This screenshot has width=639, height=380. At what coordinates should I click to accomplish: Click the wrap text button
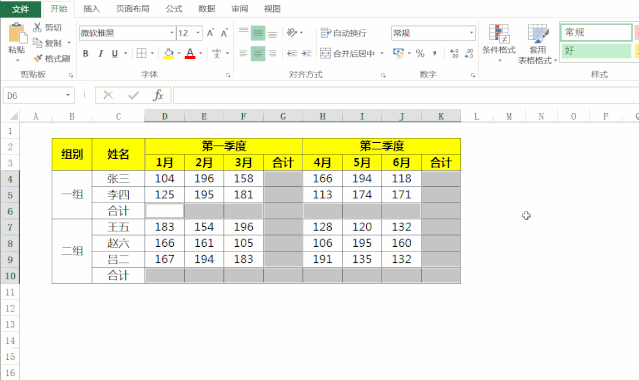tap(343, 33)
